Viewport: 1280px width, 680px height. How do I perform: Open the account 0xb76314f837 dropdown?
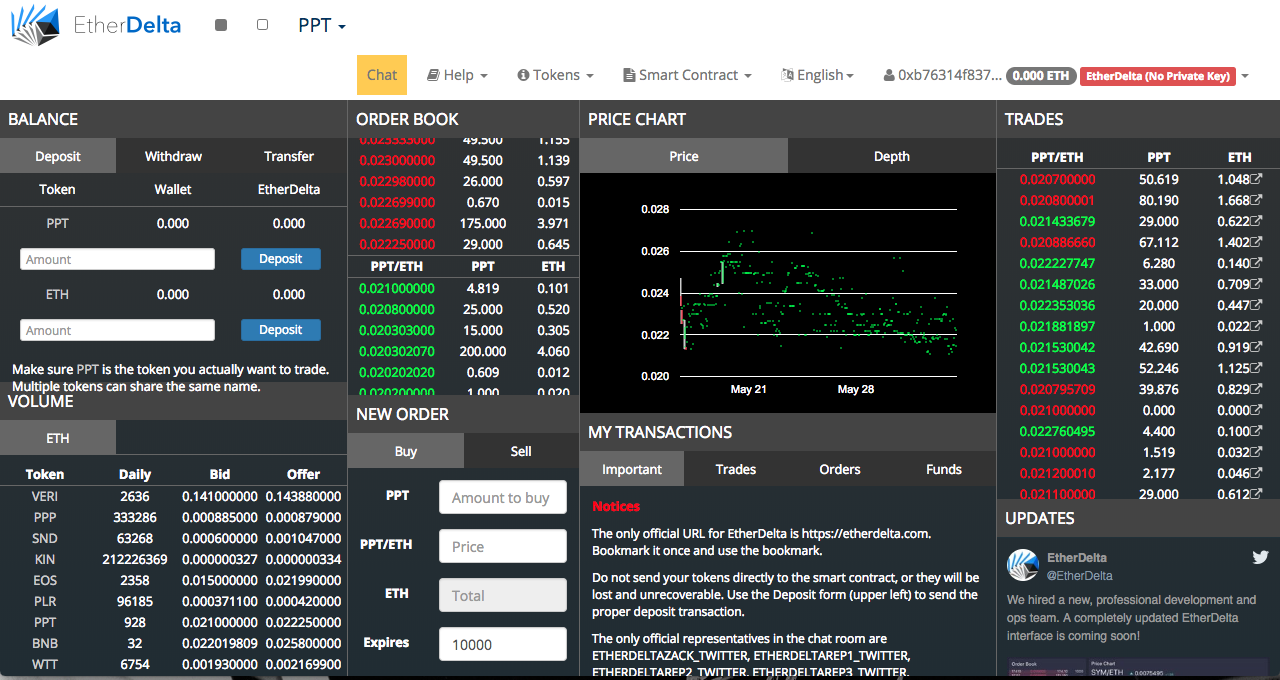coord(1066,75)
